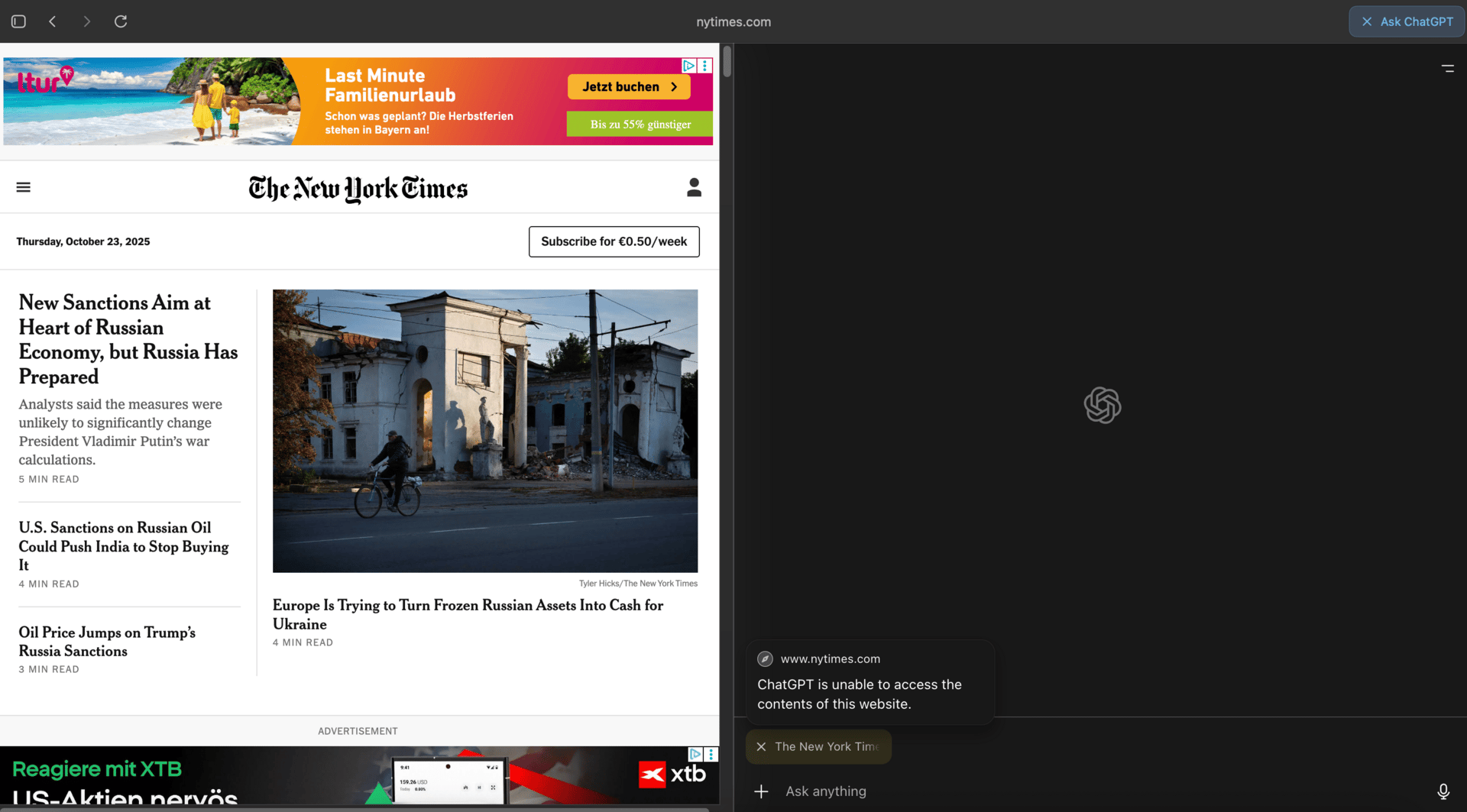The width and height of the screenshot is (1467, 812).
Task: Click the xtb logo in bottom ad
Action: 672,775
